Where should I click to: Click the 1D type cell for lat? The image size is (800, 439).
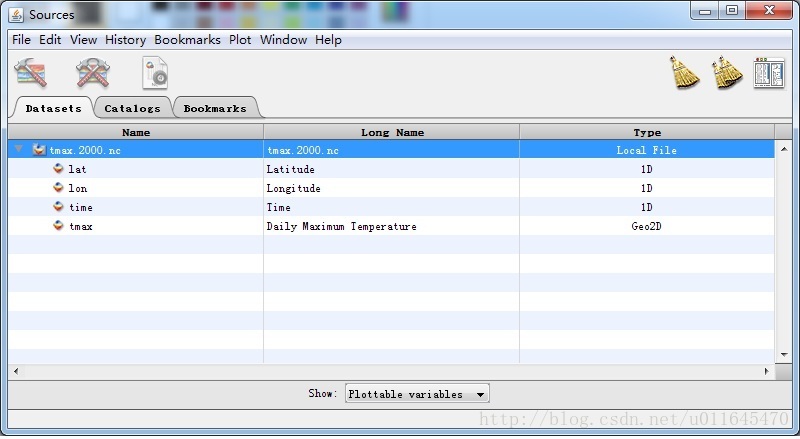tap(646, 169)
